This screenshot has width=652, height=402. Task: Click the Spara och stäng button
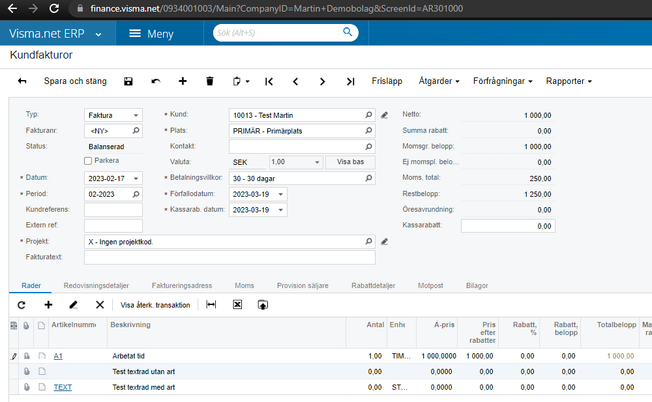[75, 80]
